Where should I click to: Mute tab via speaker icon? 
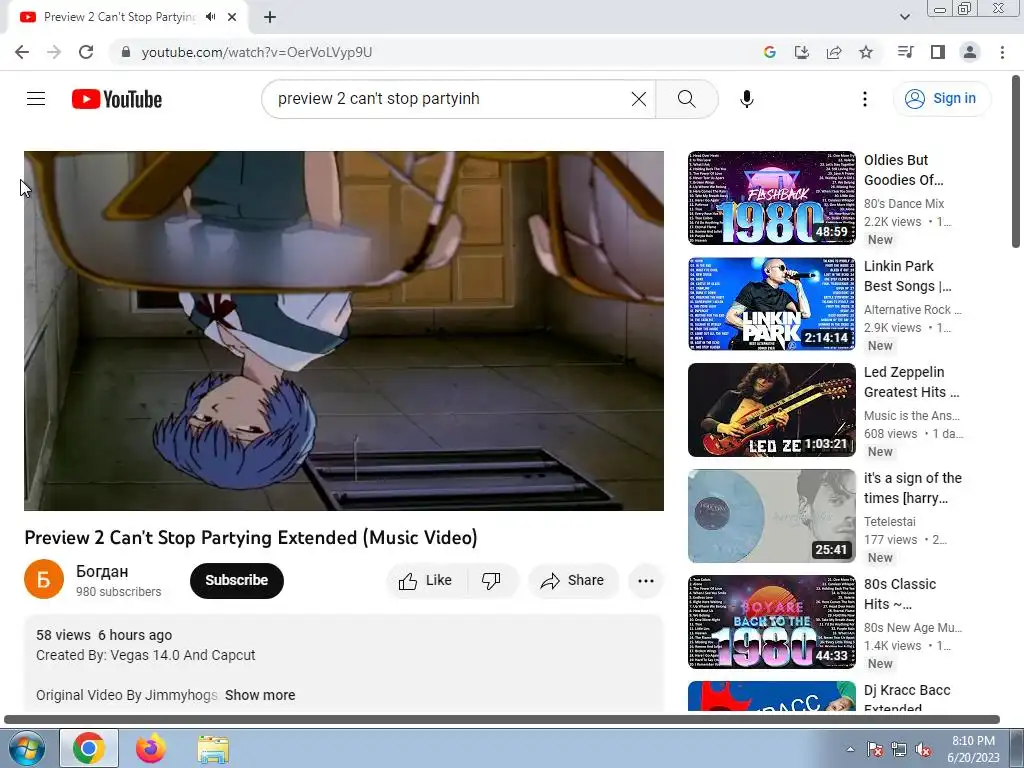coord(210,17)
